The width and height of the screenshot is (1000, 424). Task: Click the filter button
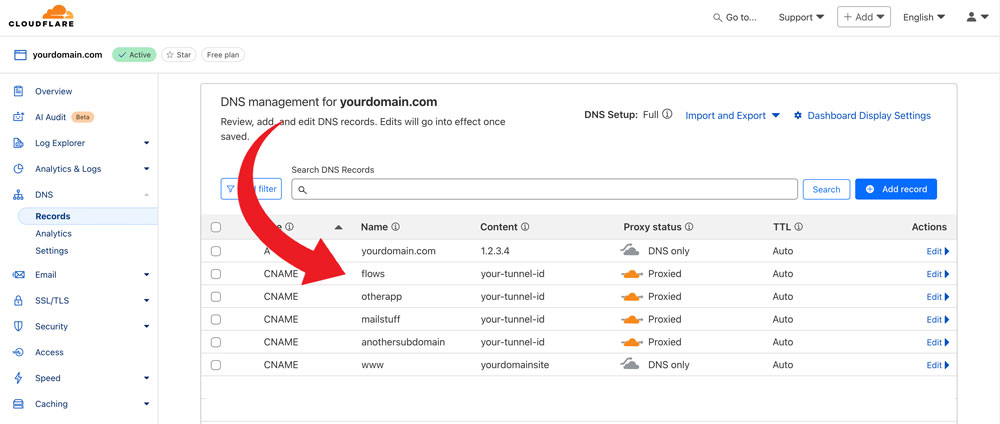251,189
